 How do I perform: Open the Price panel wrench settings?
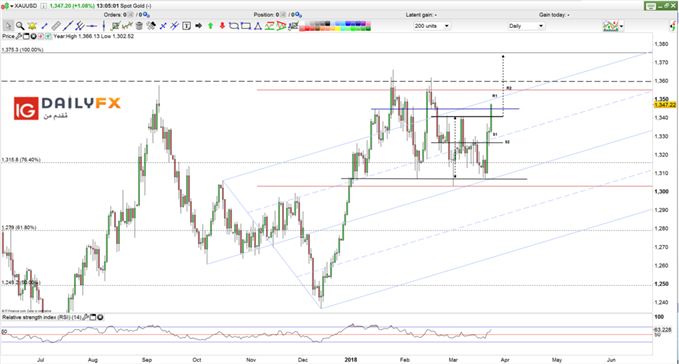(19, 36)
